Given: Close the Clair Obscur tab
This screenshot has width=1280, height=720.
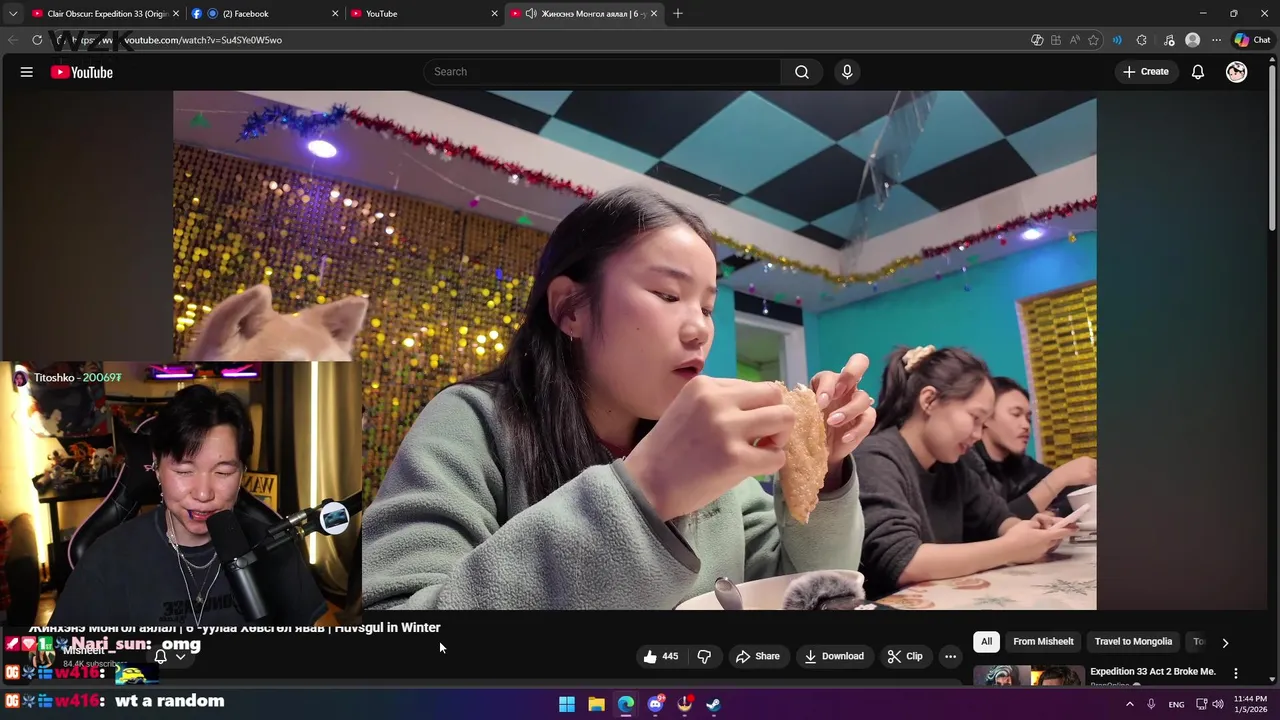Looking at the screenshot, I should 176,13.
